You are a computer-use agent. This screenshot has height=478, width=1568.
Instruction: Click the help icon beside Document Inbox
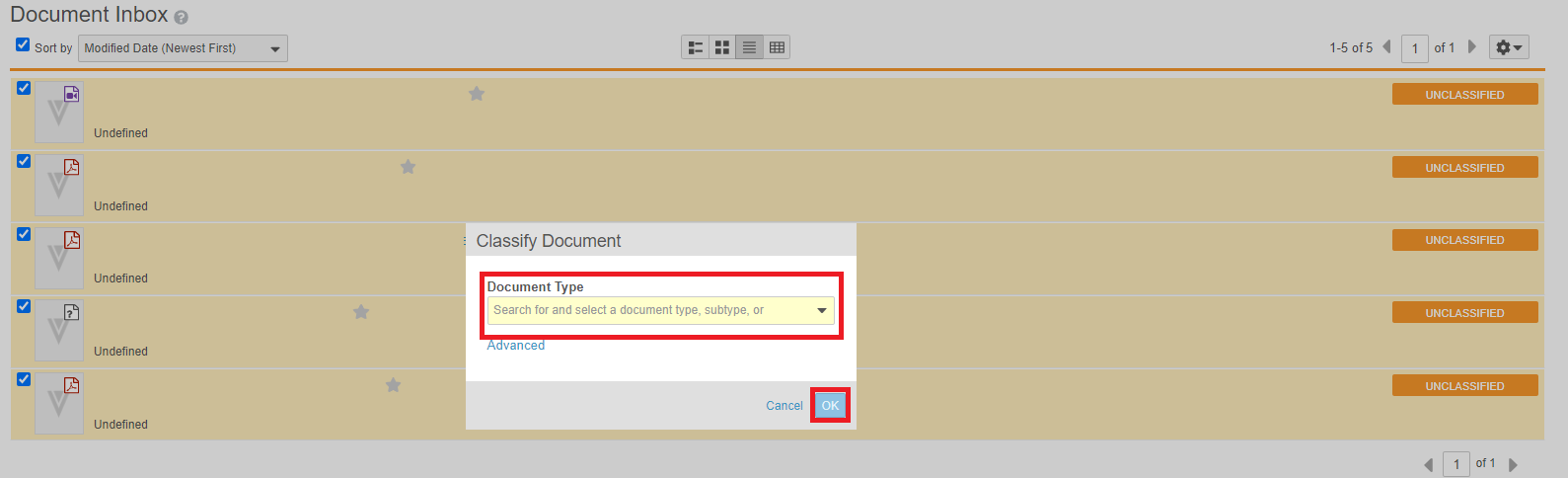(x=181, y=17)
